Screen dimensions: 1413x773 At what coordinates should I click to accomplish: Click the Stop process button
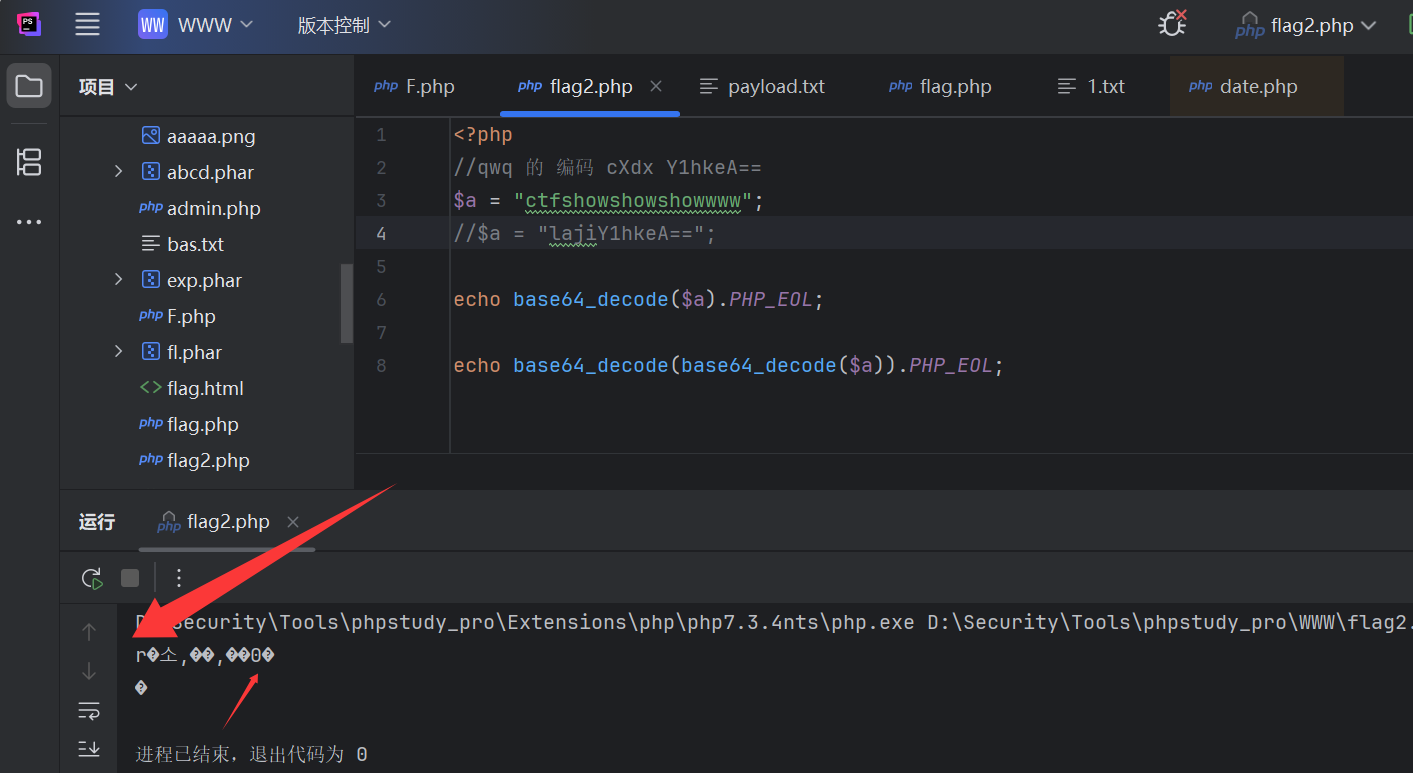point(130,578)
